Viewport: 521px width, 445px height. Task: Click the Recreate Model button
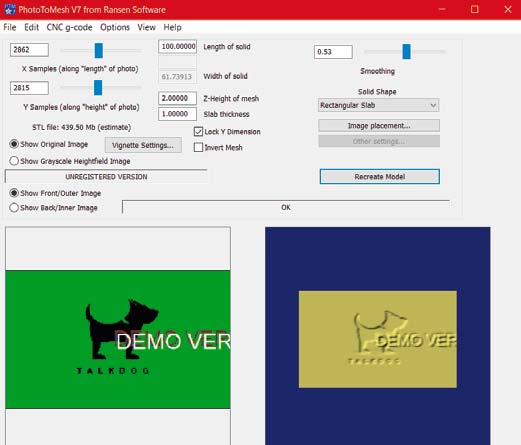[380, 176]
